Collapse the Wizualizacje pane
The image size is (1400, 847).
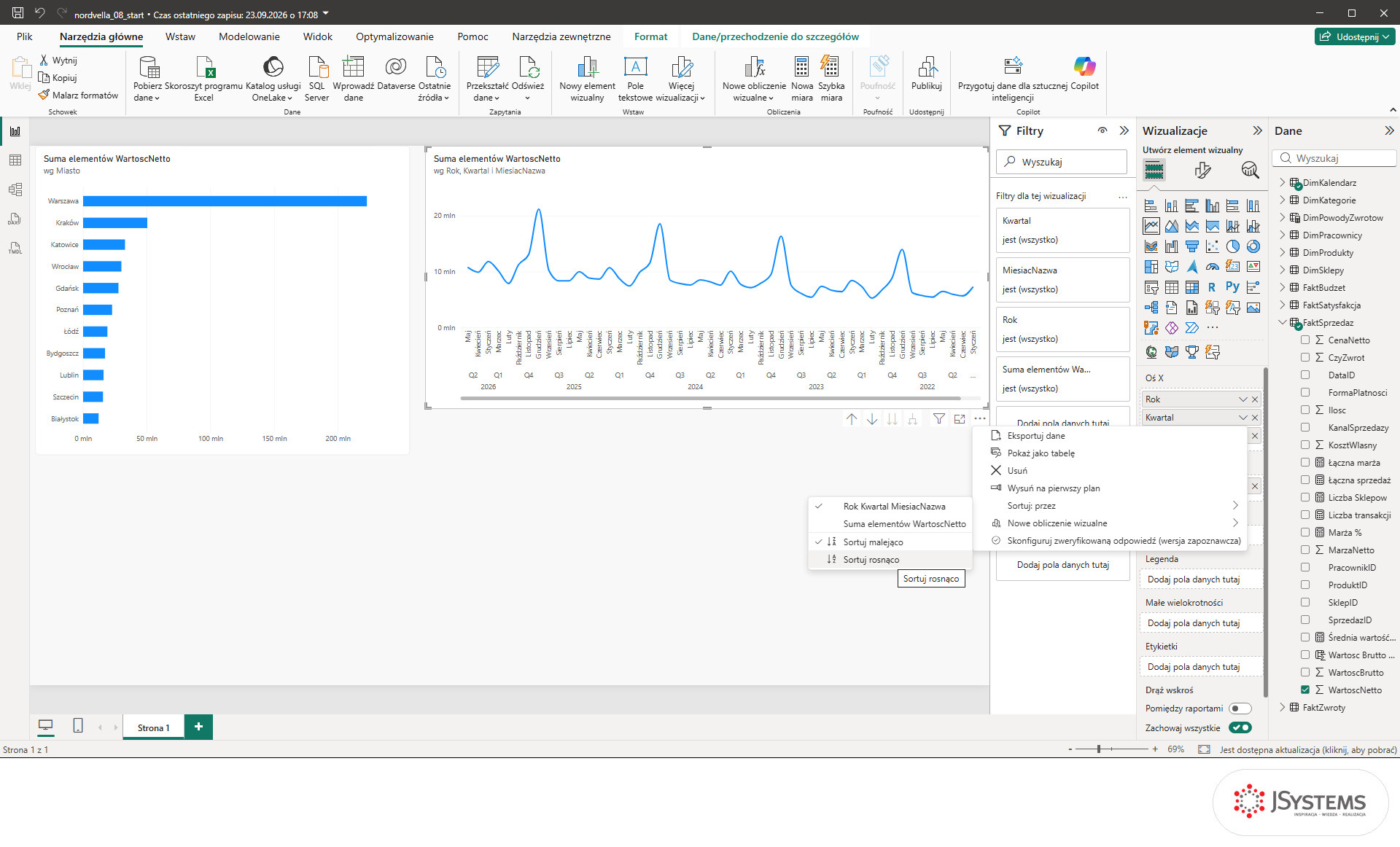point(1257,130)
